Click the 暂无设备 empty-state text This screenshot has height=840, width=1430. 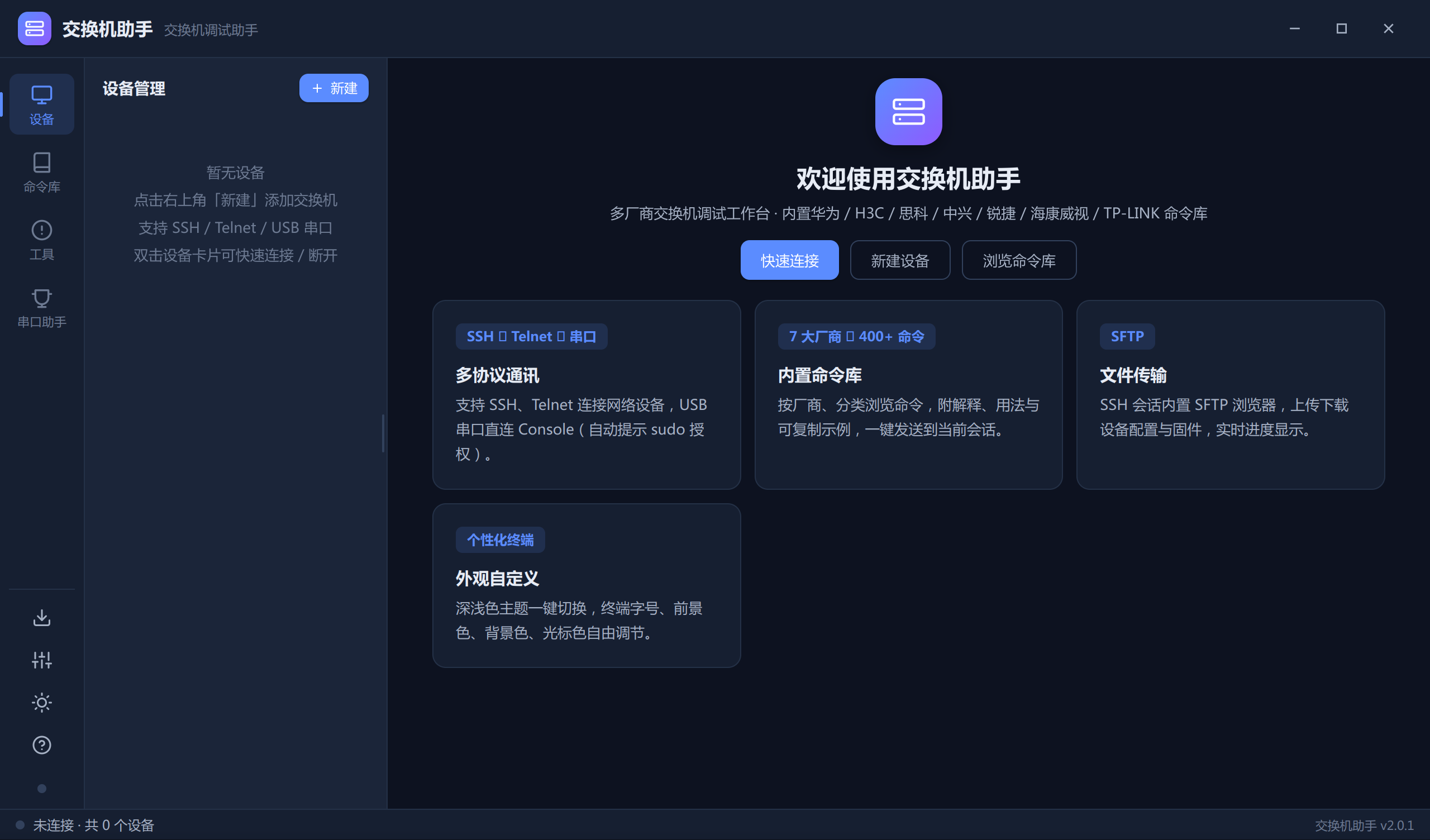click(x=236, y=173)
